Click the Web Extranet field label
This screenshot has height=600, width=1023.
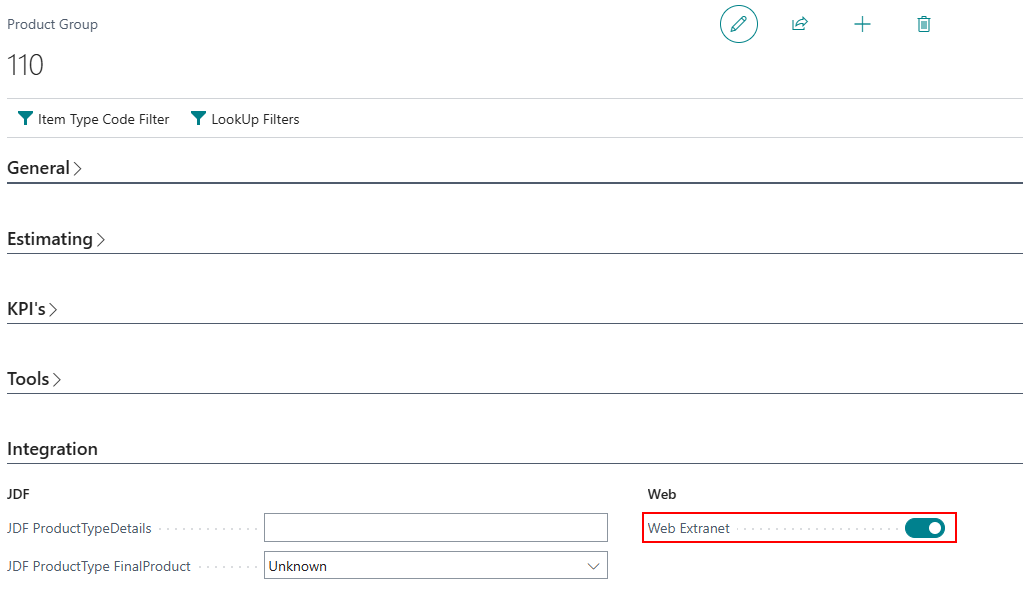click(688, 528)
